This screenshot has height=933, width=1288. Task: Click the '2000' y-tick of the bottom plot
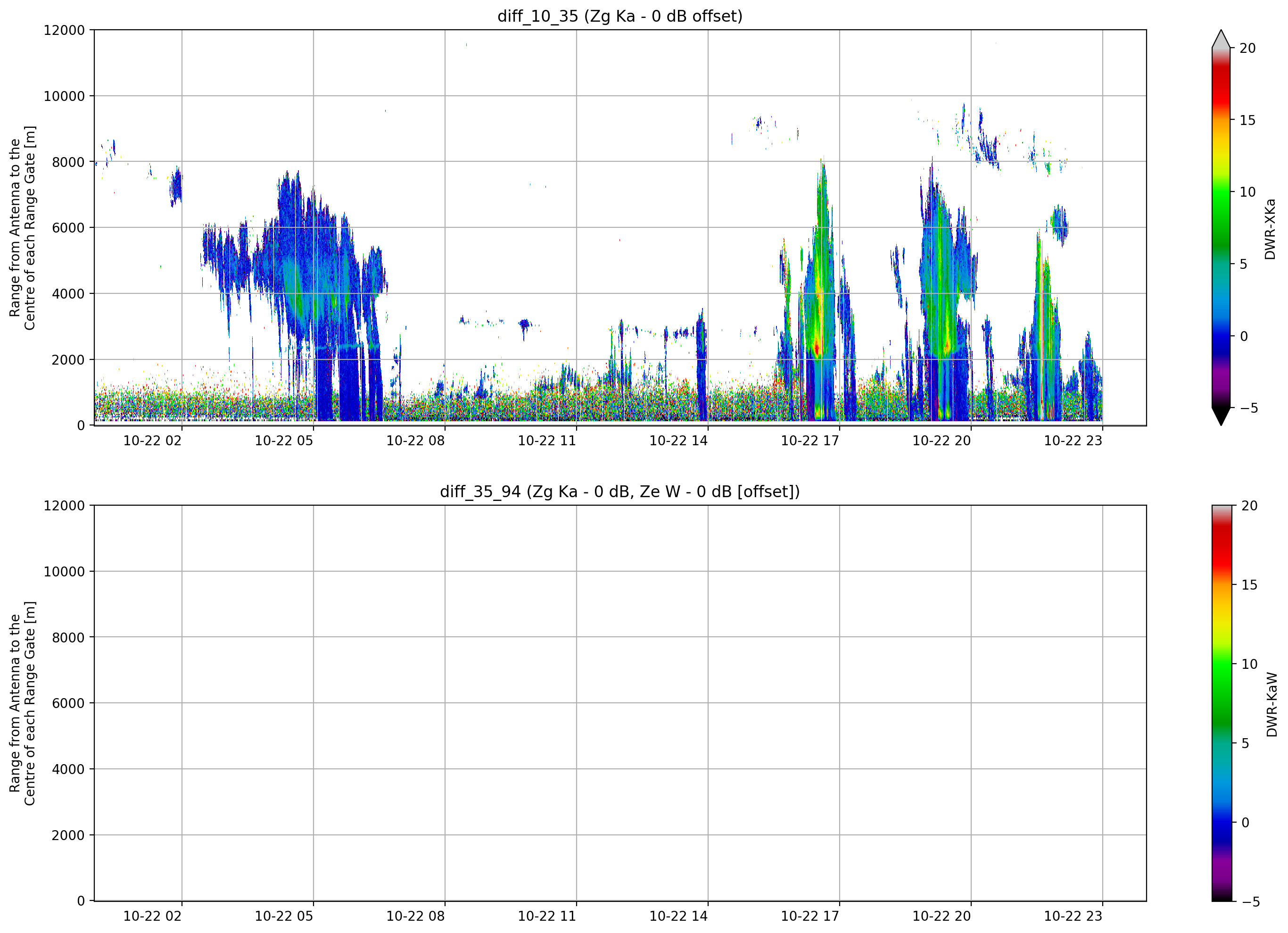[x=68, y=836]
